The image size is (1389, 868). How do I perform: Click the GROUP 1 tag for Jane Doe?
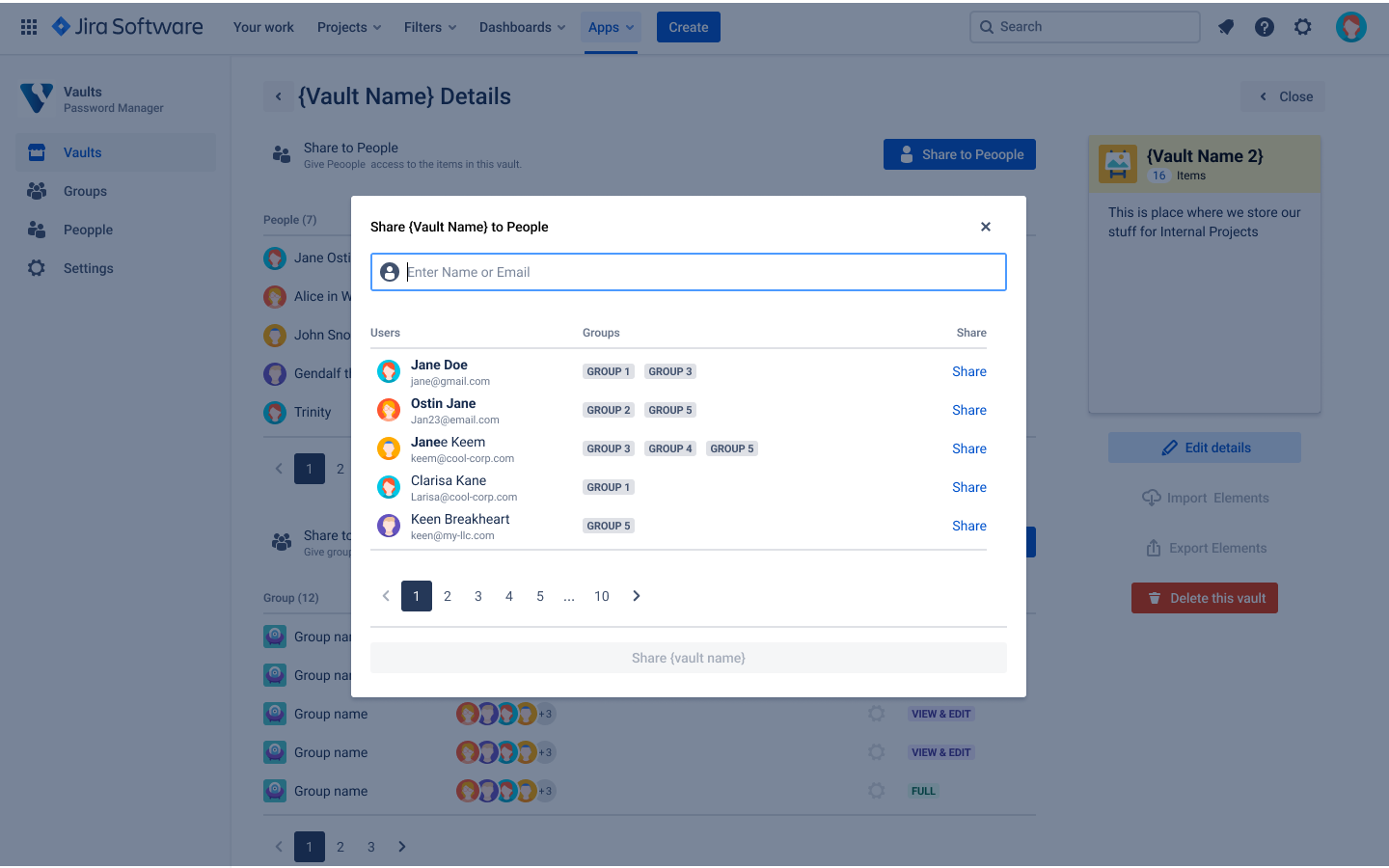(609, 371)
